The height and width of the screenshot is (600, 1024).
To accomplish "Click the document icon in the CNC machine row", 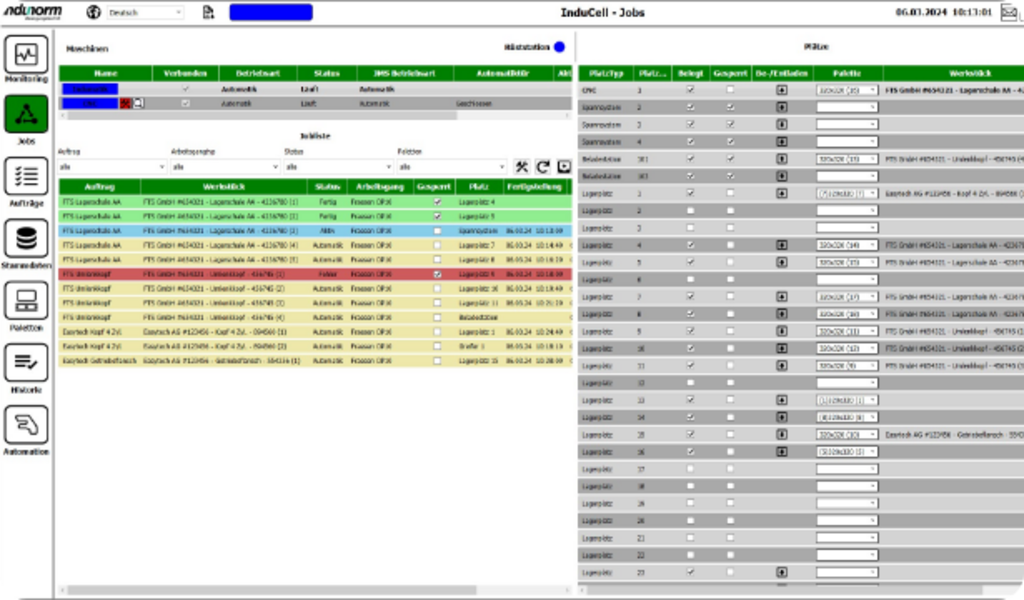I will (x=138, y=103).
